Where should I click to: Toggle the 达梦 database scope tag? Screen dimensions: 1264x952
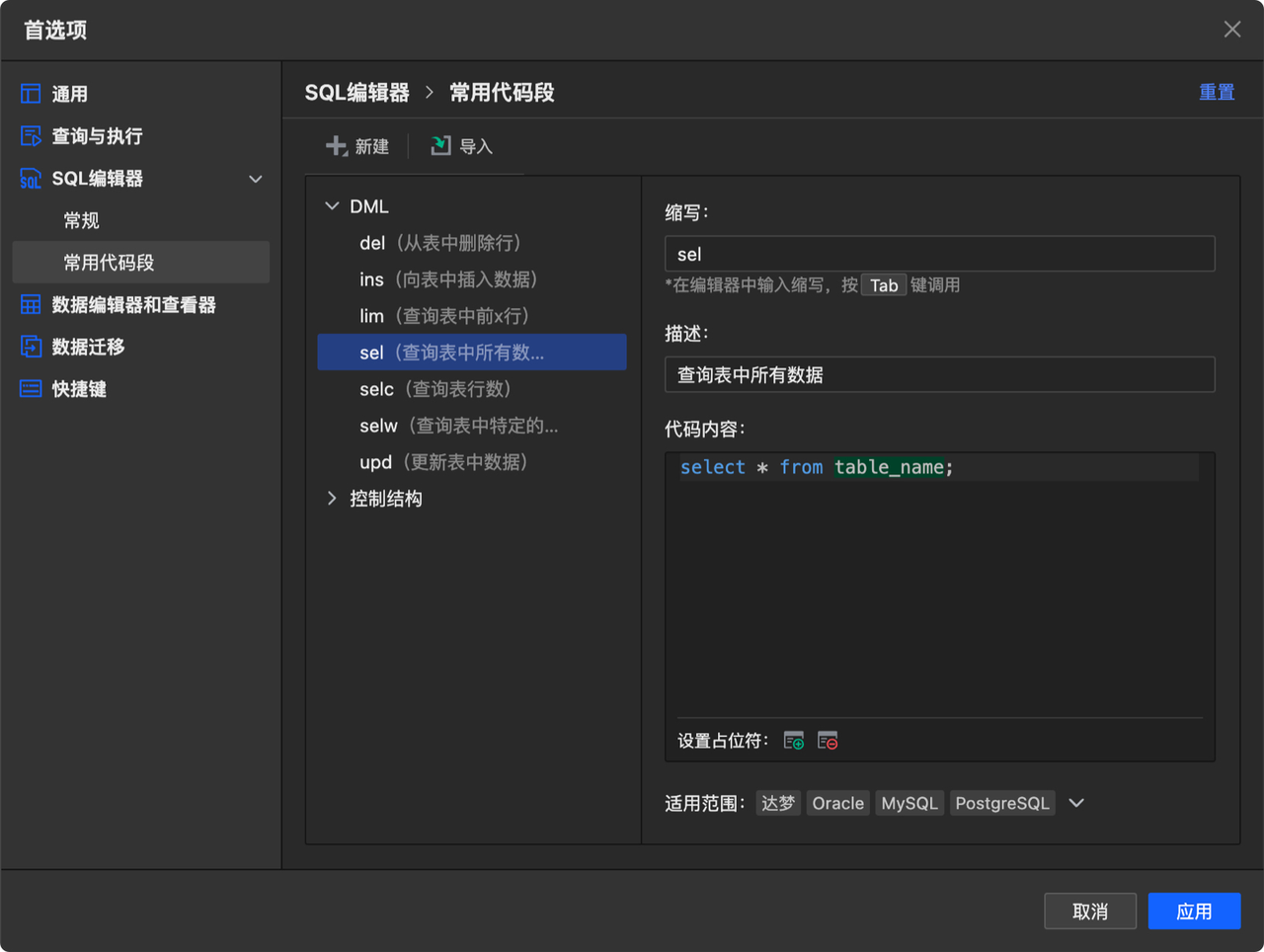click(x=778, y=803)
